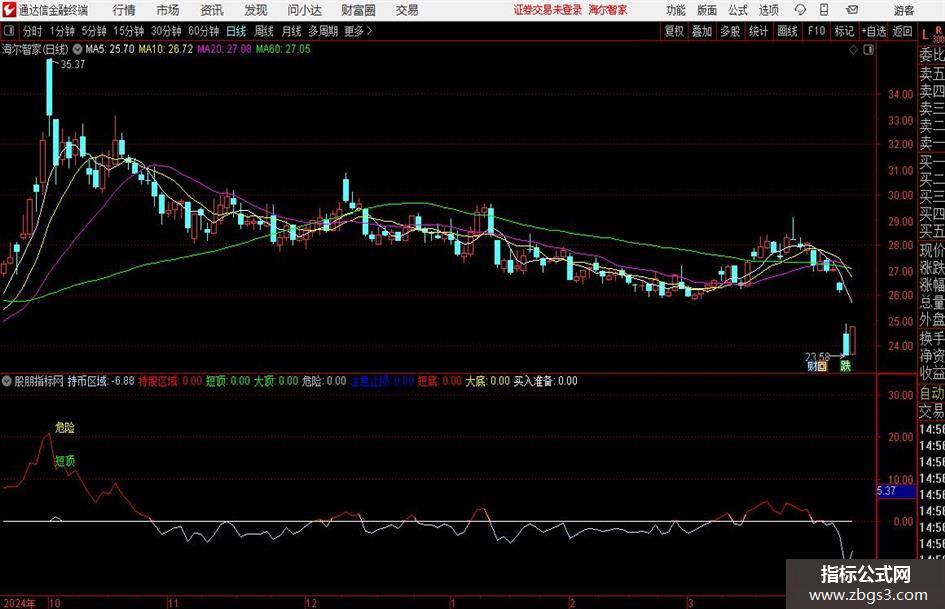Switch to the 15分钟 period tab
This screenshot has height=609, width=945.
(x=128, y=31)
